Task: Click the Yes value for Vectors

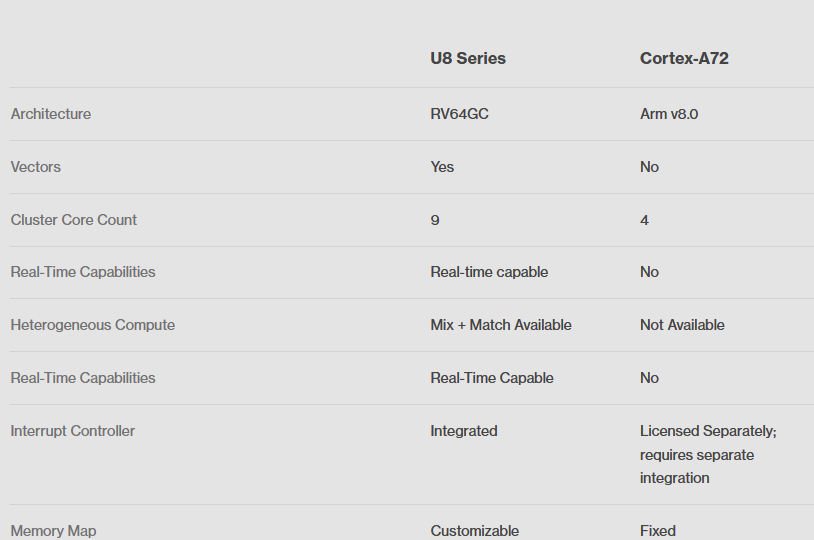Action: point(442,167)
